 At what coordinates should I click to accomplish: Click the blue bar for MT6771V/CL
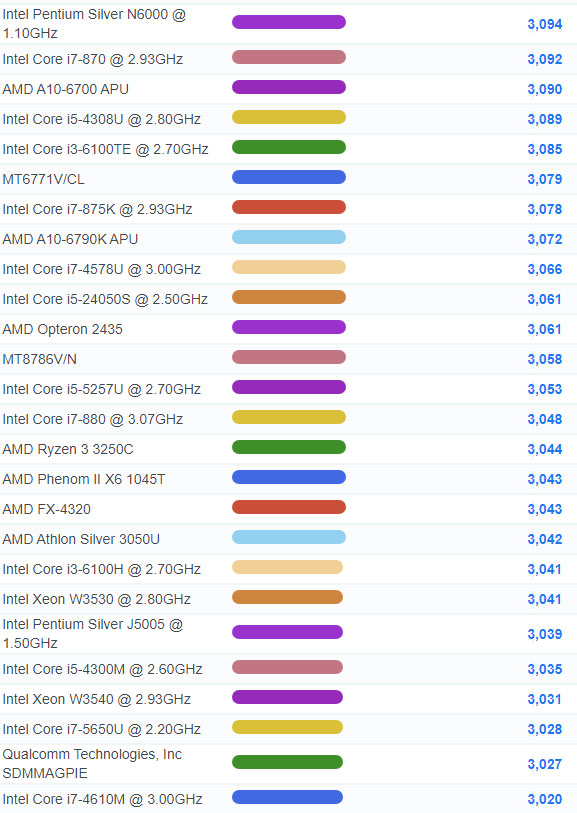coord(289,177)
